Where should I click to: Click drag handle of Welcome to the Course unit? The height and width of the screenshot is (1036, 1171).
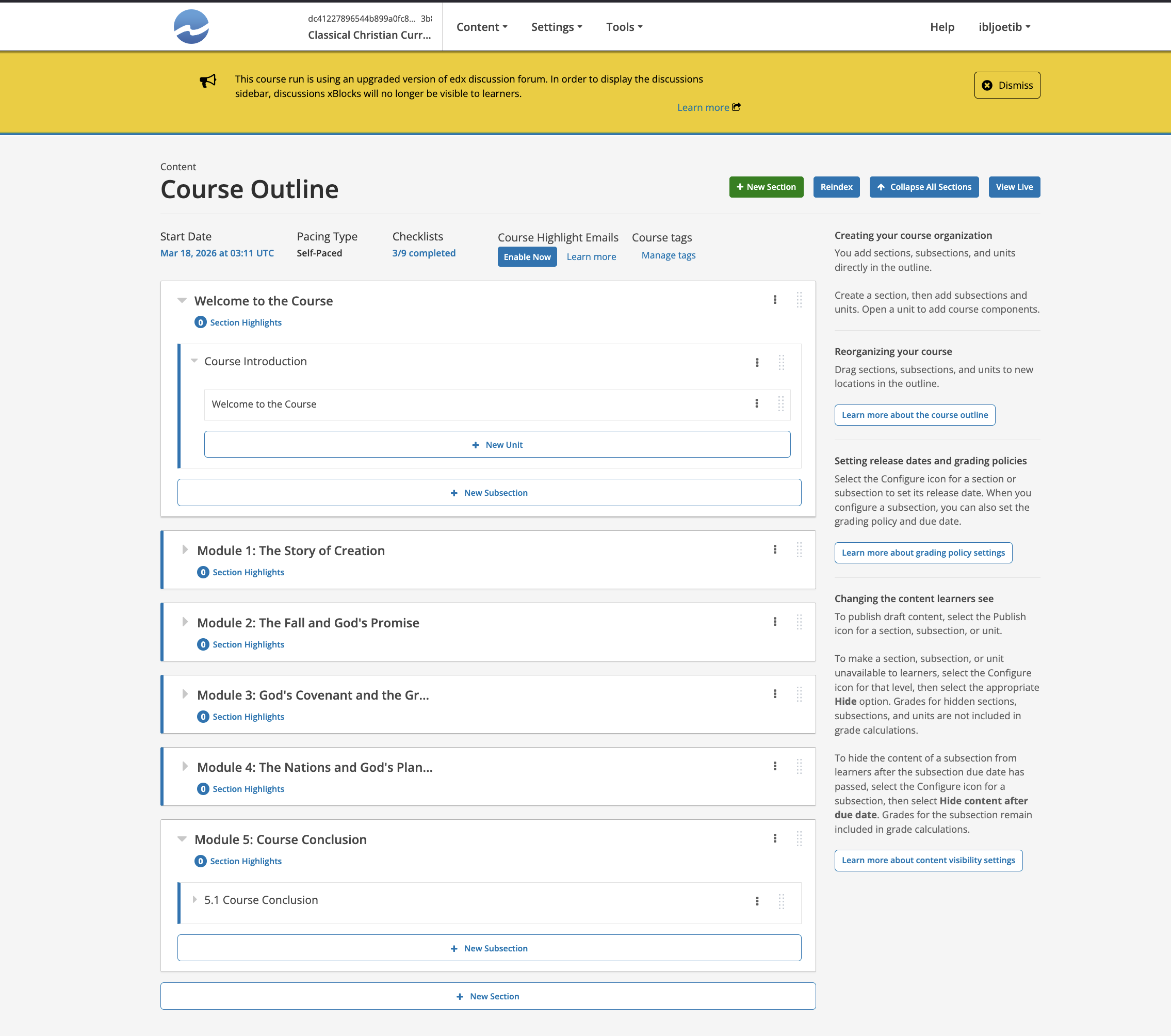click(781, 403)
